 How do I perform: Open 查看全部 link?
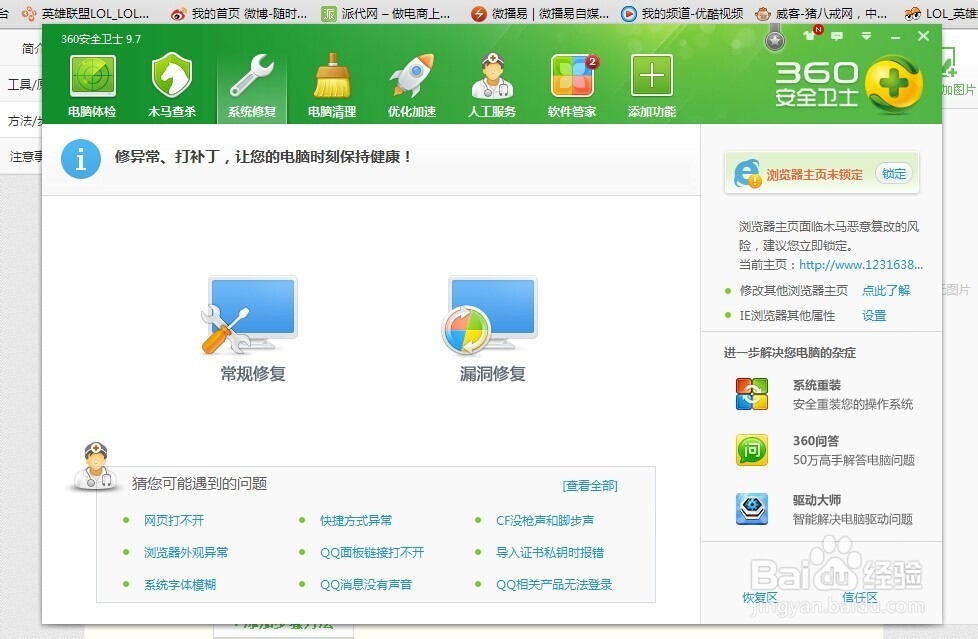[x=590, y=485]
